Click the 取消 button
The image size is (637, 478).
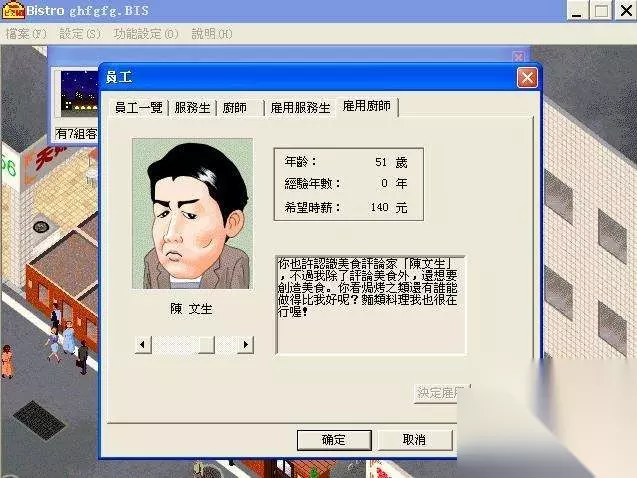point(414,440)
